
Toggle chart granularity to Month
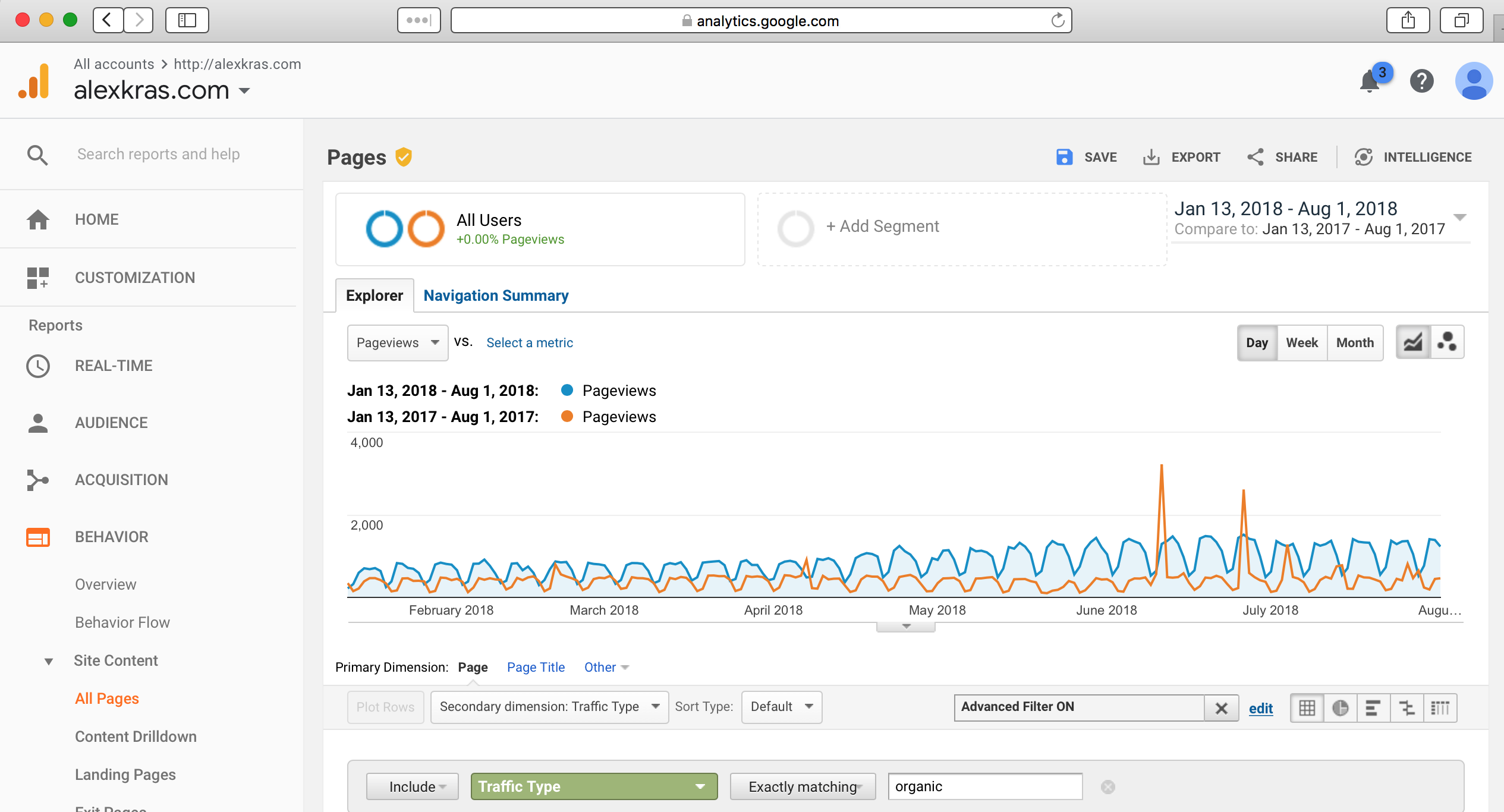1355,342
